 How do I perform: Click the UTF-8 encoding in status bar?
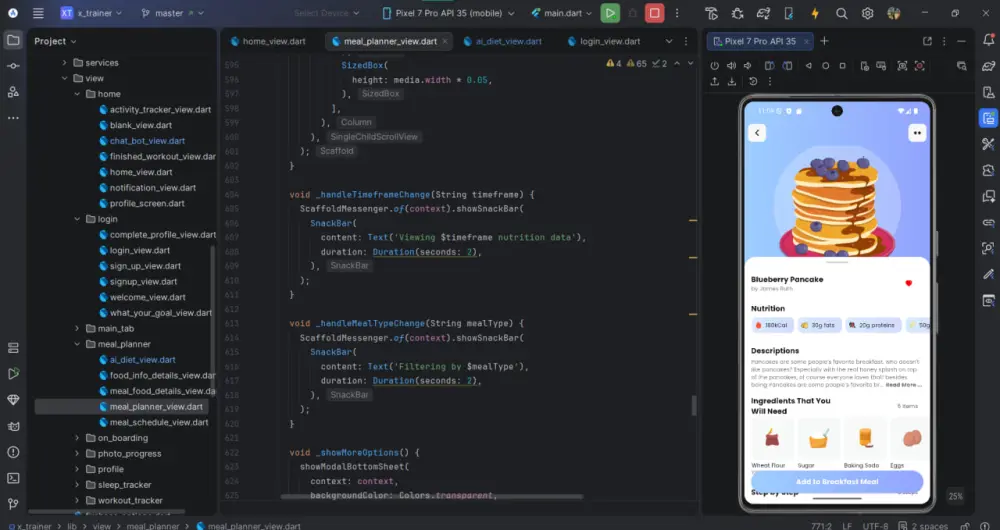click(874, 526)
